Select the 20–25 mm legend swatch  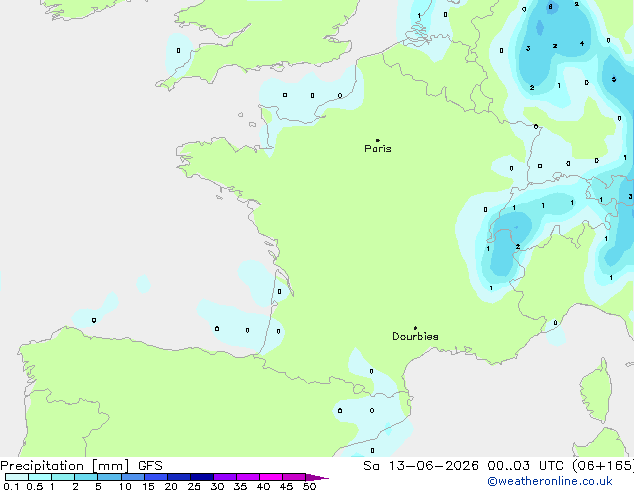tap(178, 477)
